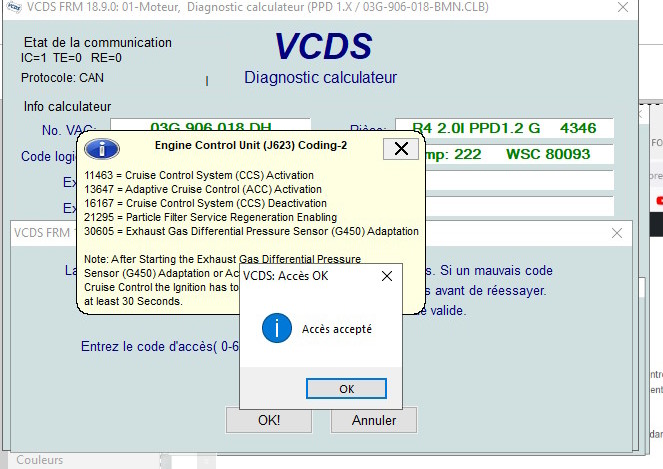
Task: Select the 13647 Adaptive Cruise Control line
Action: tap(203, 189)
